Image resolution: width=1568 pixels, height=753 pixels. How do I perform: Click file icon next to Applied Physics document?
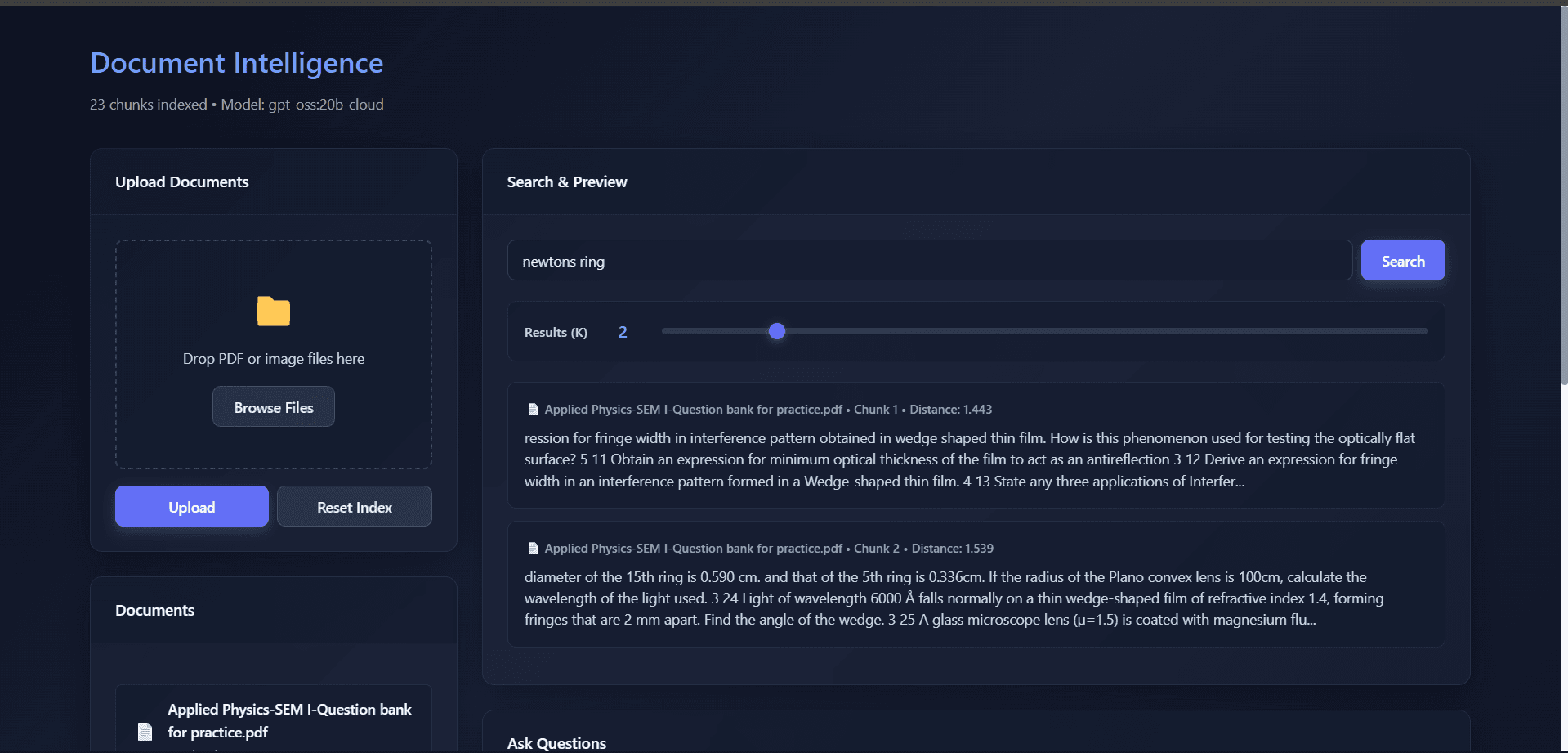click(145, 731)
